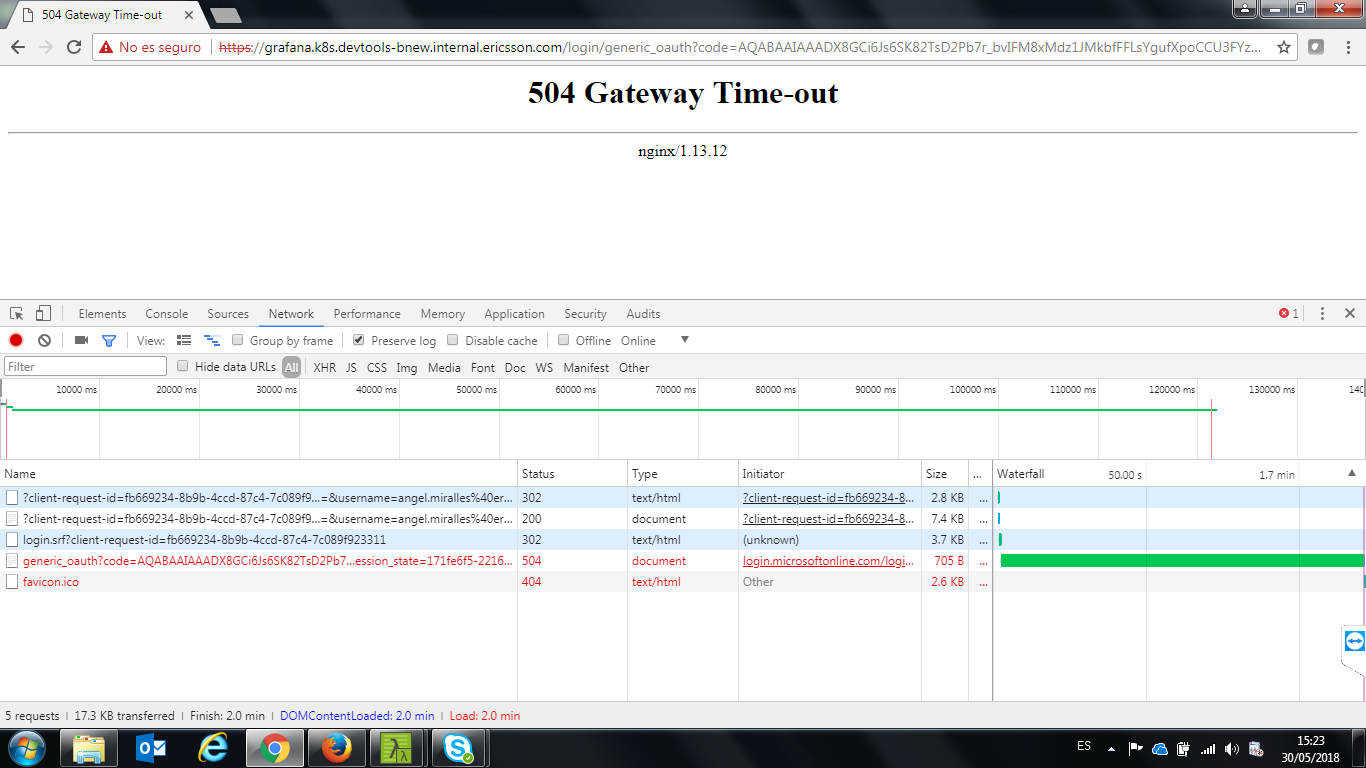Select the Performance panel tab
This screenshot has height=768, width=1366.
367,313
